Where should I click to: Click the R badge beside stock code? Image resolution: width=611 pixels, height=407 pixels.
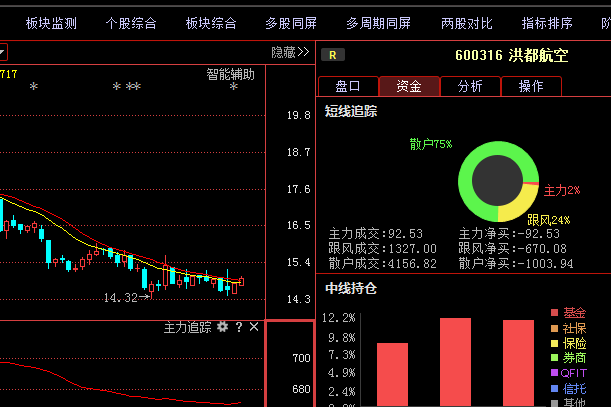click(333, 55)
